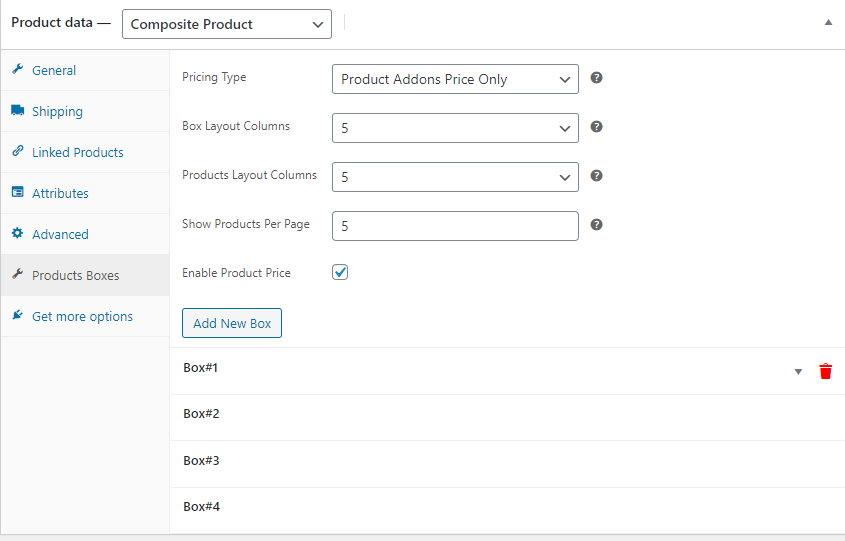Open the Get more options tab
This screenshot has width=845, height=541.
point(85,316)
